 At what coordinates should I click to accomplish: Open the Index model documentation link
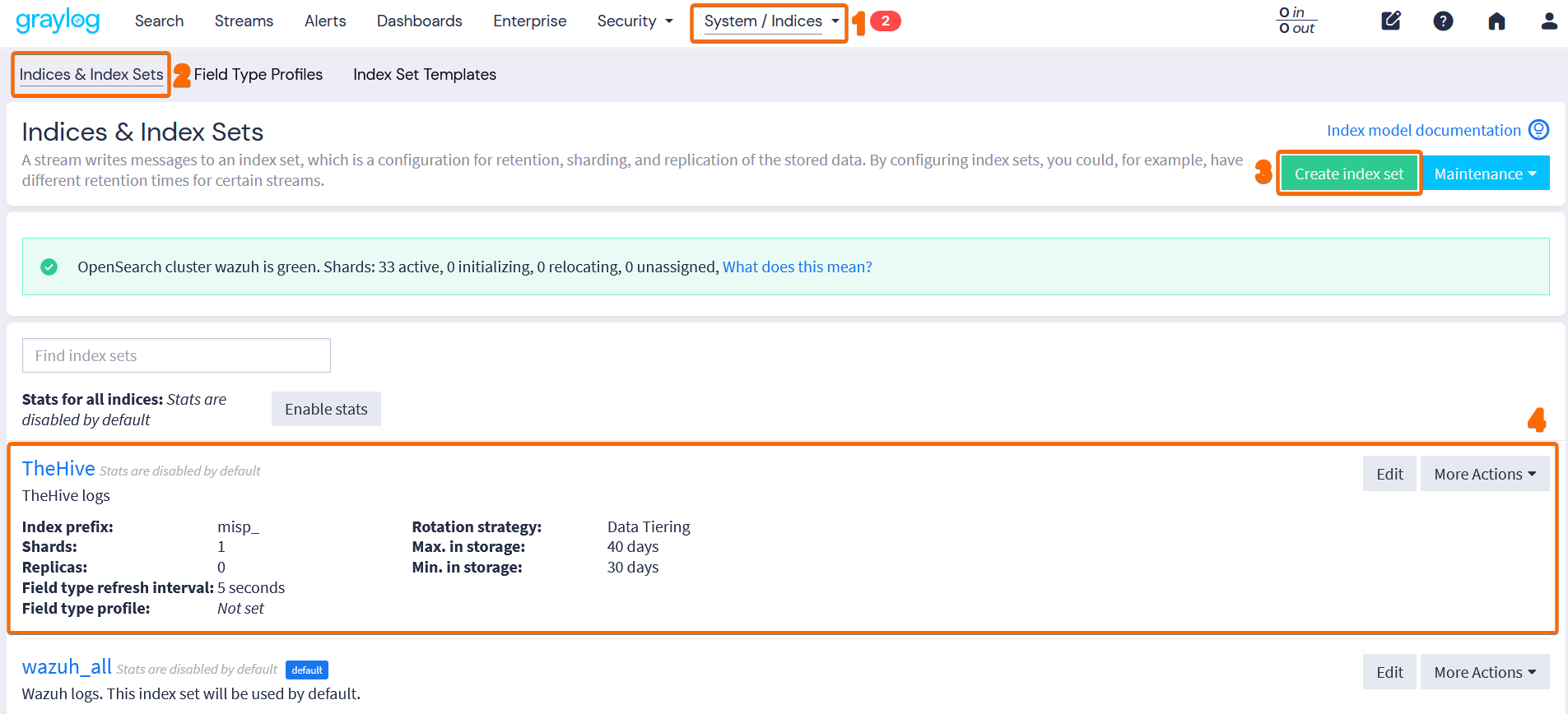click(x=1424, y=130)
